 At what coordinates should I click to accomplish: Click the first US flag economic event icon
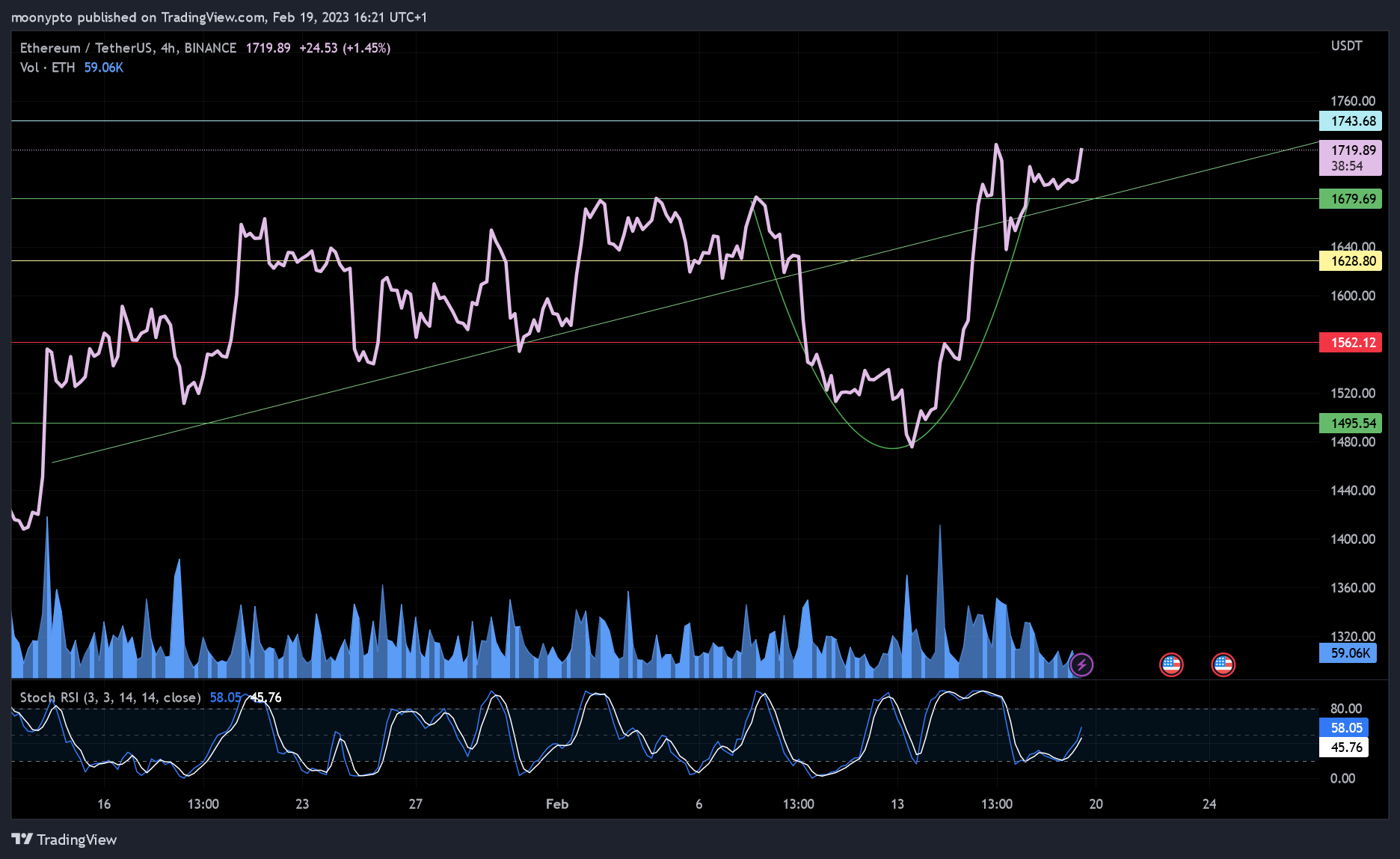1171,664
